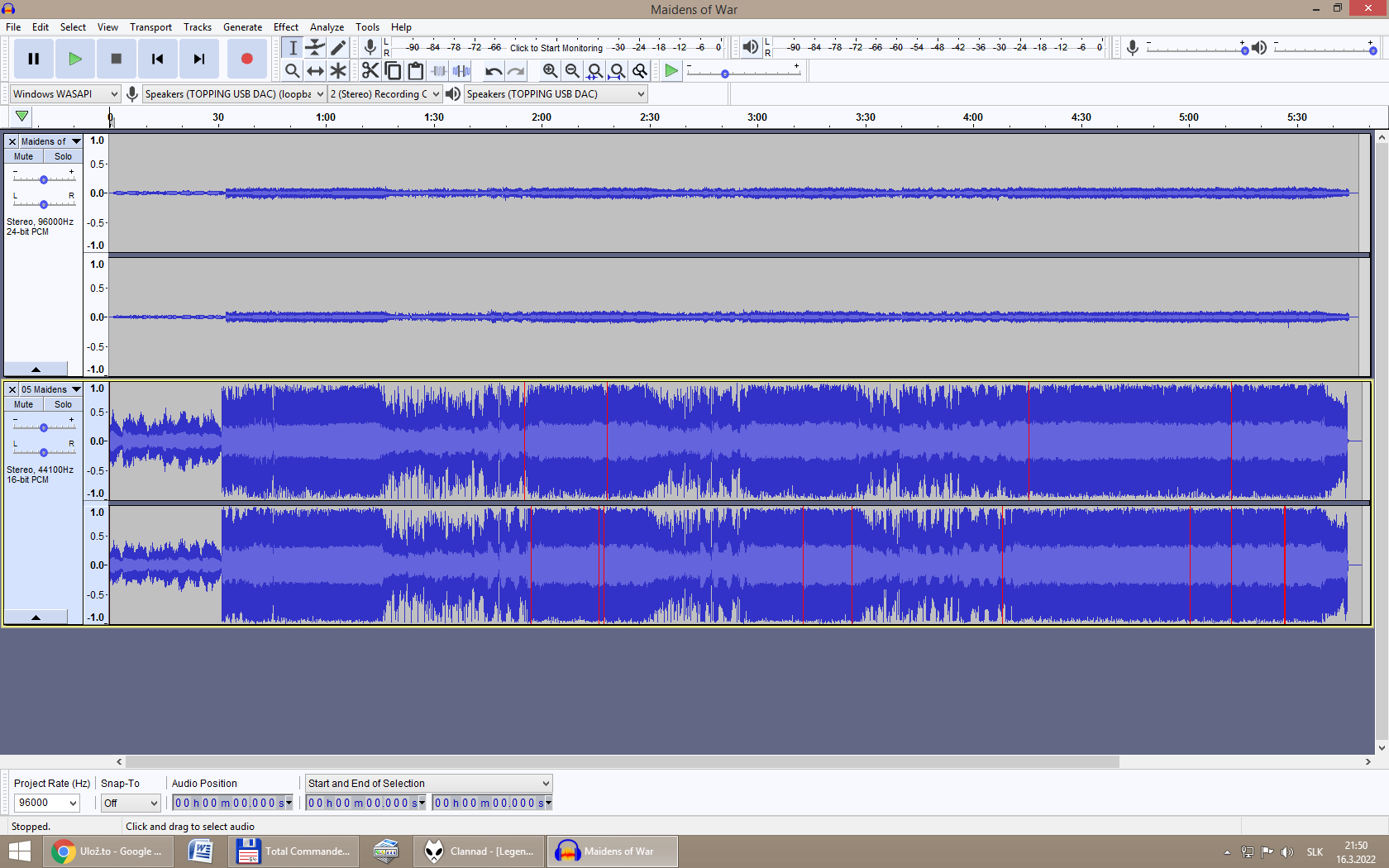This screenshot has width=1389, height=868.
Task: Select the Envelope tool
Action: click(x=315, y=48)
